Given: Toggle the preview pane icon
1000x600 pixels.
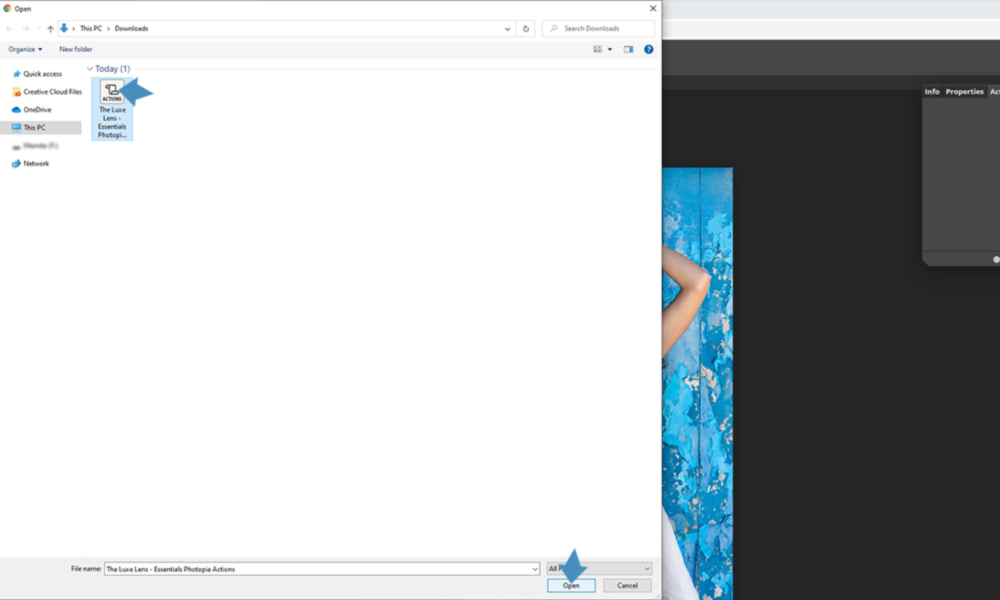Looking at the screenshot, I should [628, 49].
